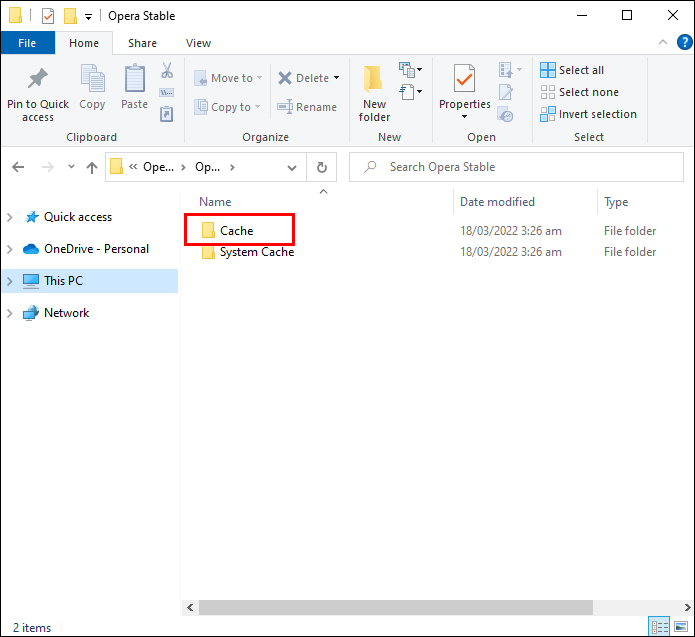This screenshot has width=695, height=637.
Task: Click the Refresh button
Action: [x=322, y=167]
